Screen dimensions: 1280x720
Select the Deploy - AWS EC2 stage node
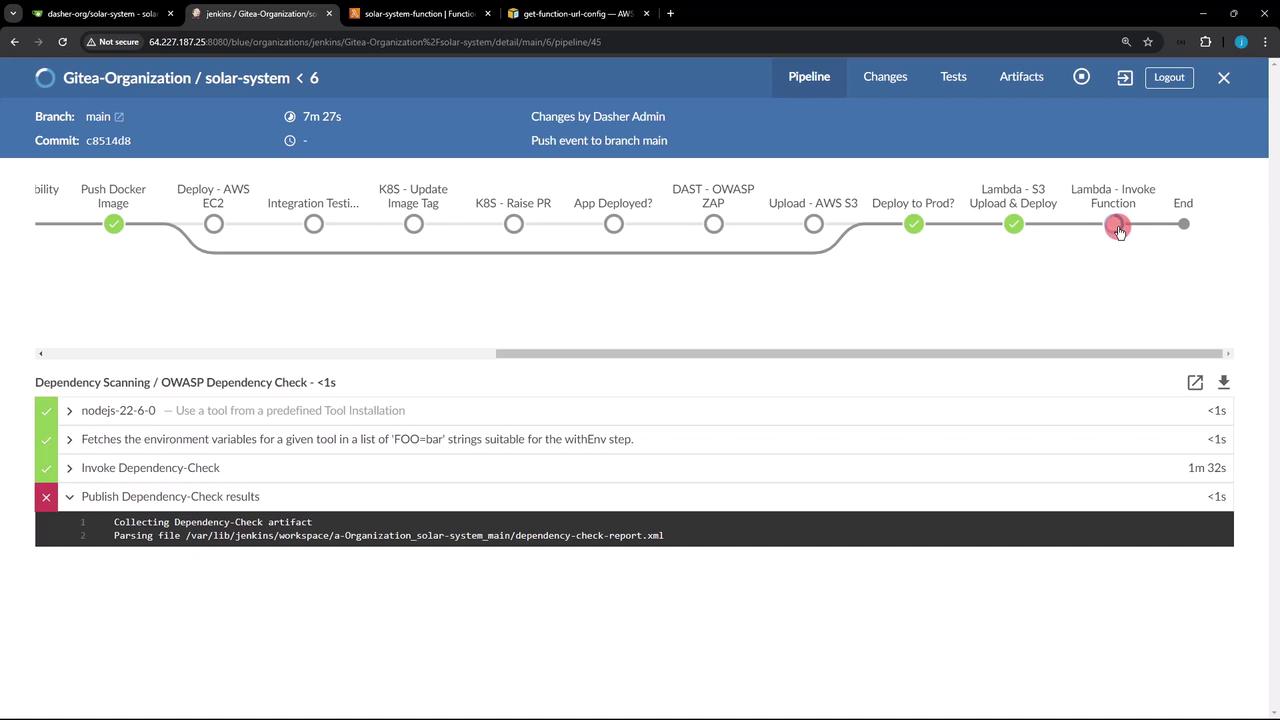(x=214, y=224)
